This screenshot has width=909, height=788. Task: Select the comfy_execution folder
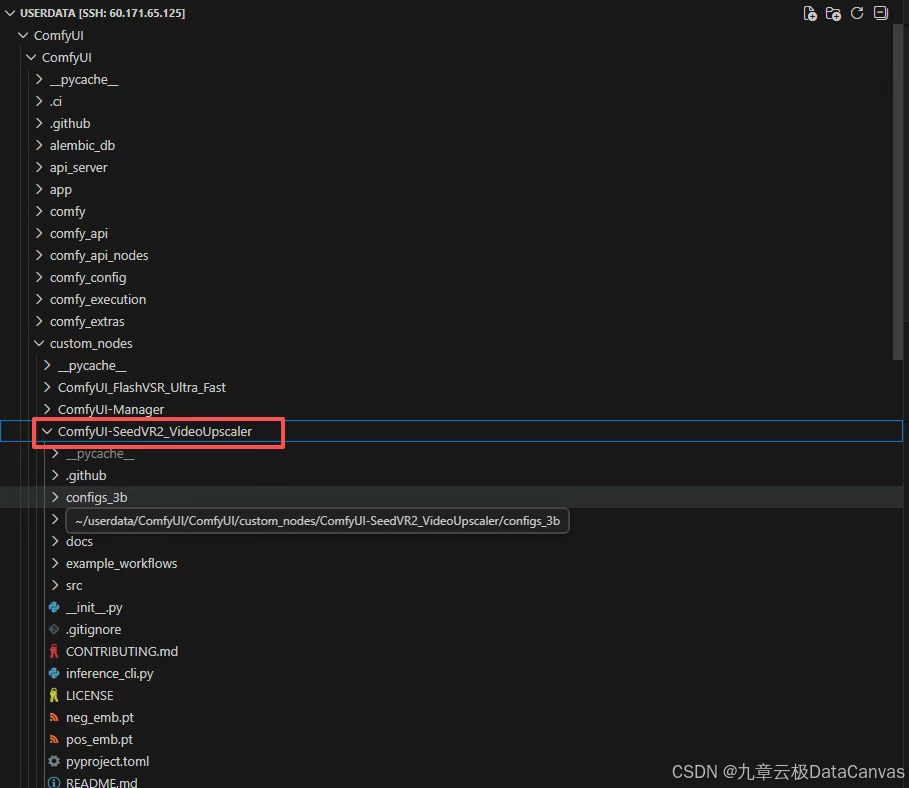pos(98,300)
